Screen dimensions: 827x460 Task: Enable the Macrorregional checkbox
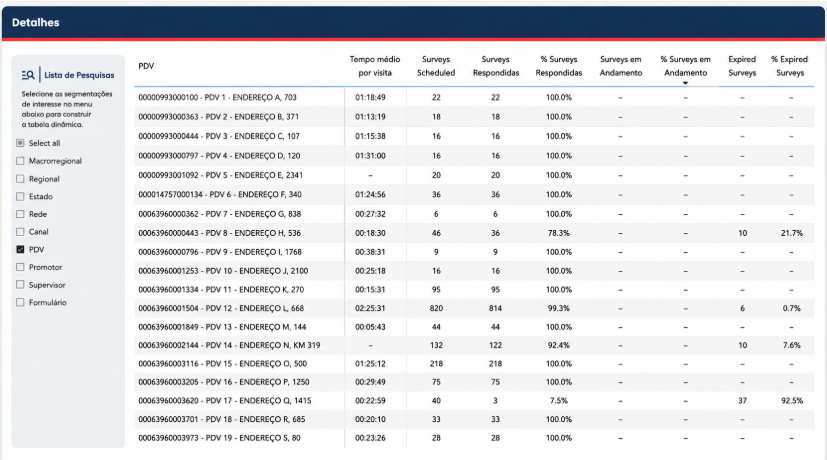click(x=20, y=161)
